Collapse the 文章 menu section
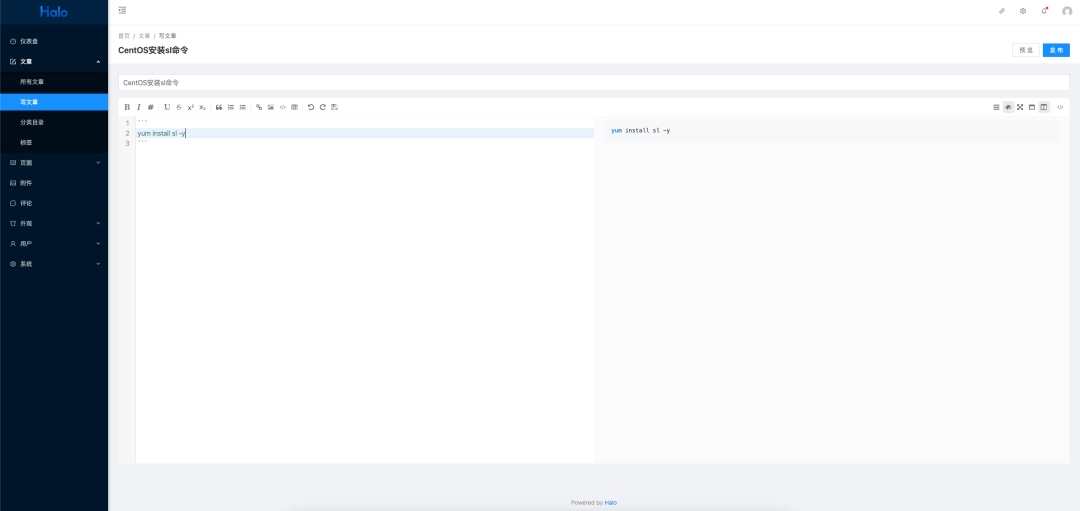Viewport: 1080px width, 511px height. coord(54,61)
